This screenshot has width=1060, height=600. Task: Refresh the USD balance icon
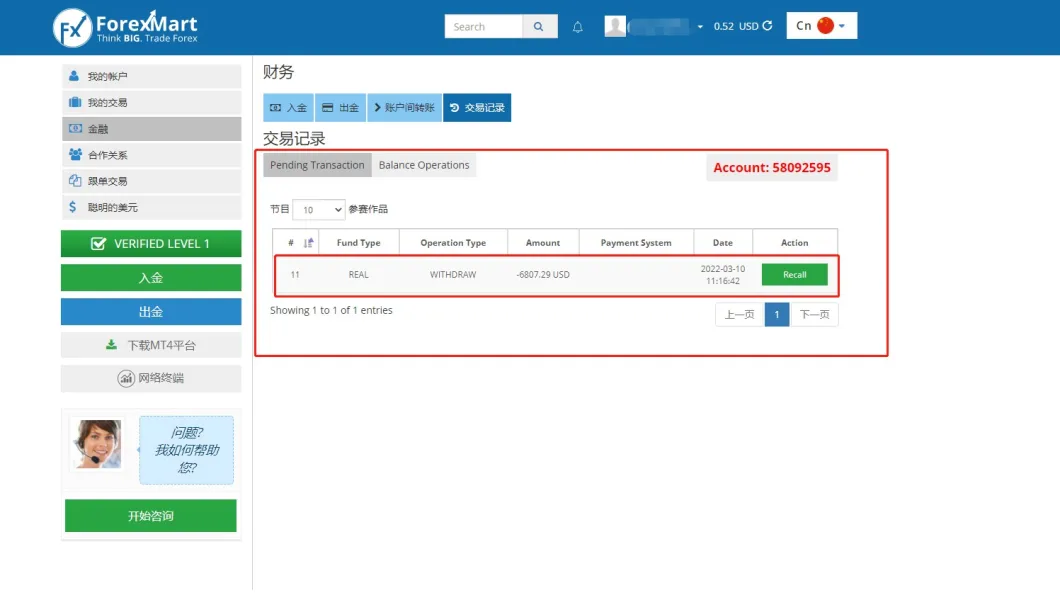coord(768,26)
